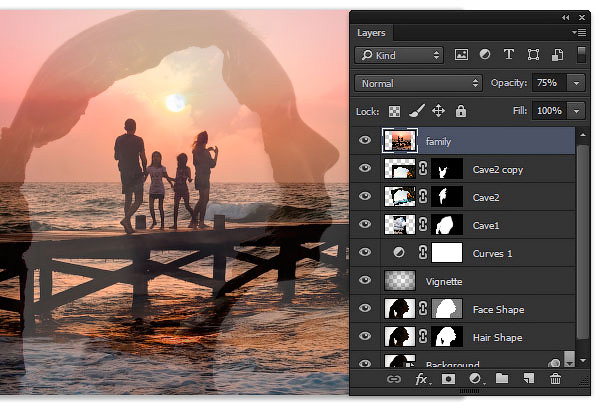This screenshot has width=600, height=408.
Task: Filter for smart objects icon
Action: point(557,55)
